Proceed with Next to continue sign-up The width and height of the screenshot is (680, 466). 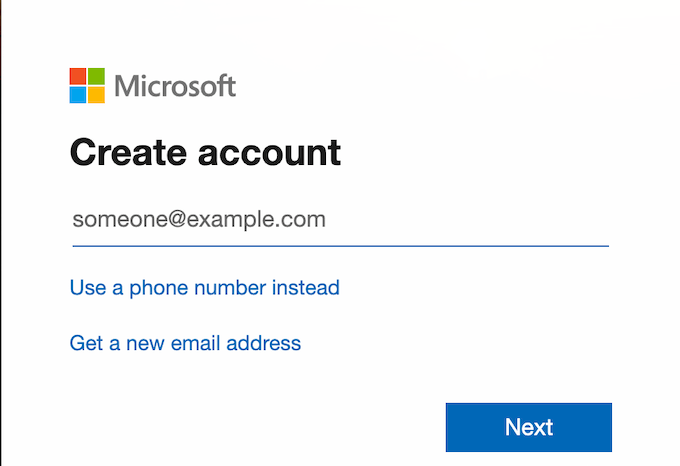tap(528, 427)
